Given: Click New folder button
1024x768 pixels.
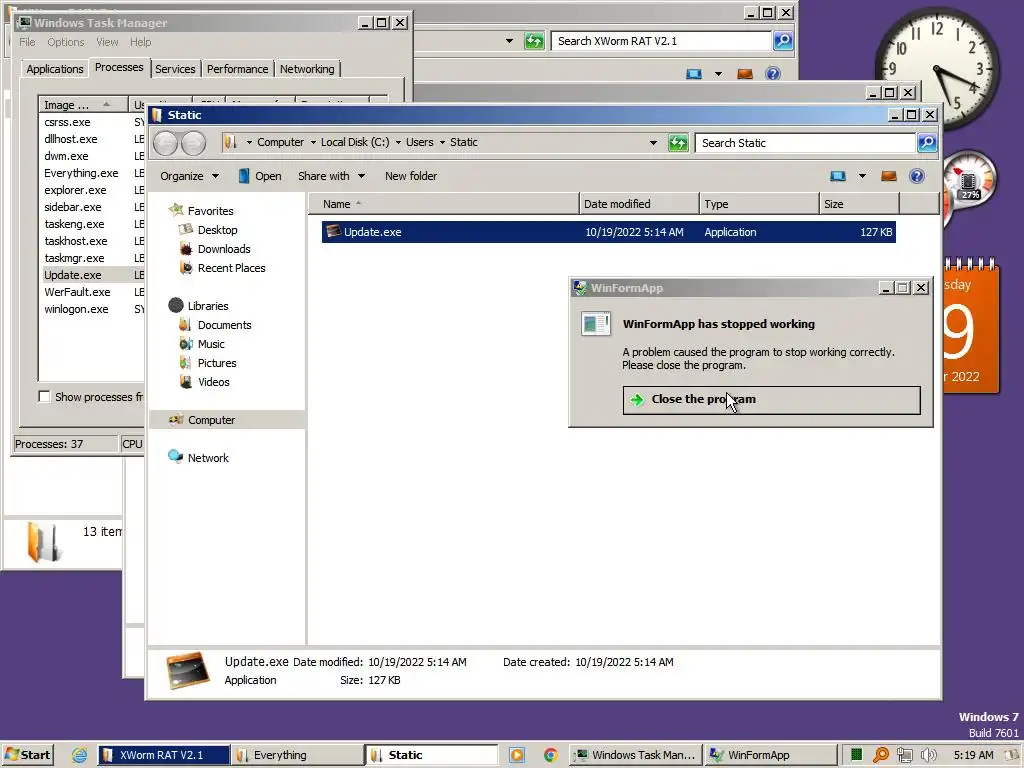Looking at the screenshot, I should (411, 176).
